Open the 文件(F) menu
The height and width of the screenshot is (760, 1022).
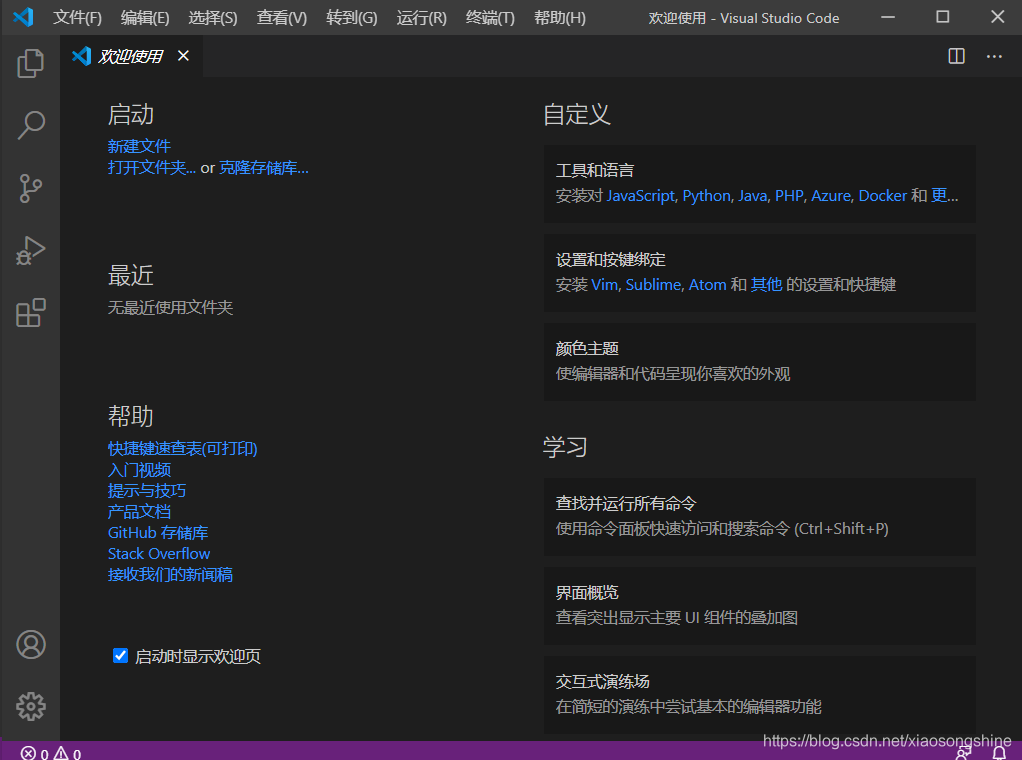[x=77, y=18]
